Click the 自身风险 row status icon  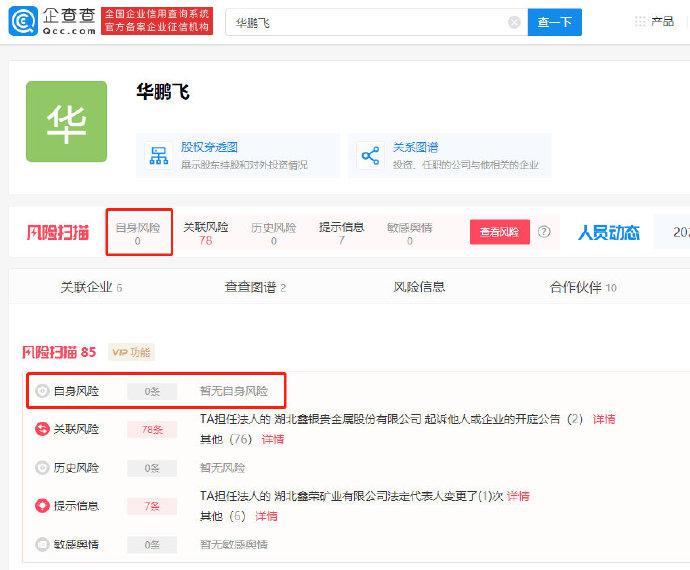42,391
